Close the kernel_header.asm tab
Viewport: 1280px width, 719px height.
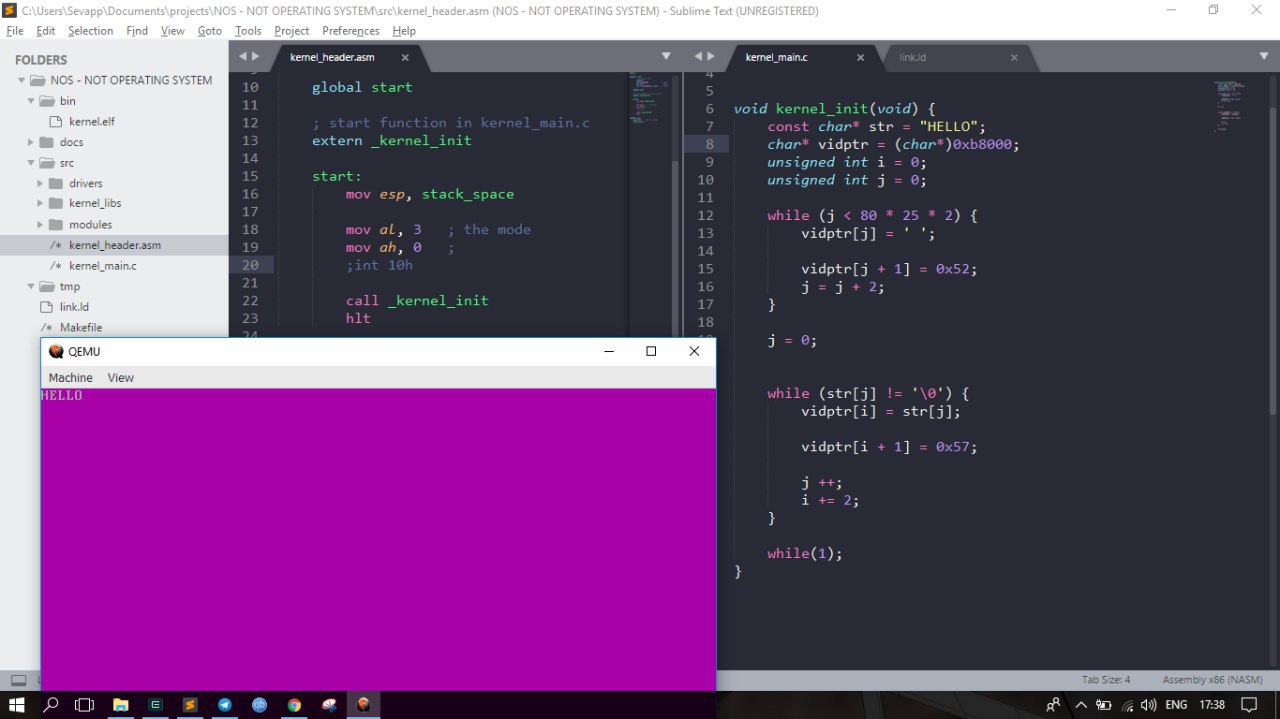[405, 57]
